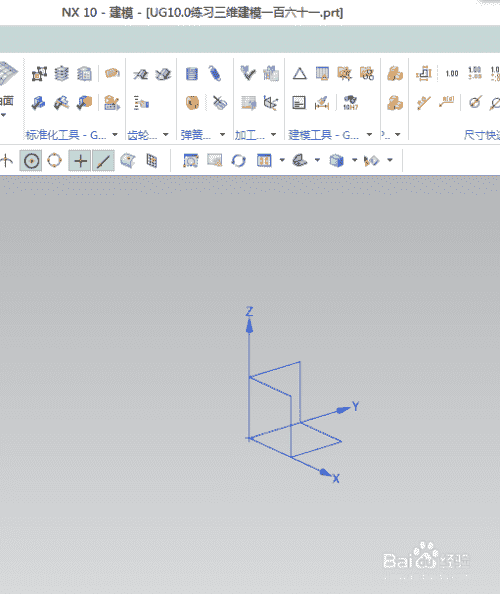Click the measure dimension icon in 建模工具

pyautogui.click(x=322, y=103)
